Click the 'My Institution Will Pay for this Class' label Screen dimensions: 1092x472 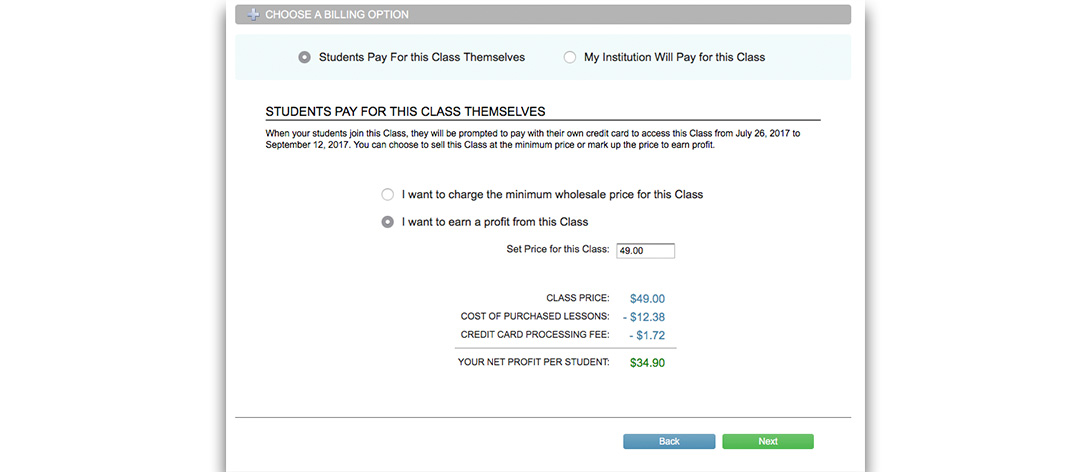click(675, 58)
